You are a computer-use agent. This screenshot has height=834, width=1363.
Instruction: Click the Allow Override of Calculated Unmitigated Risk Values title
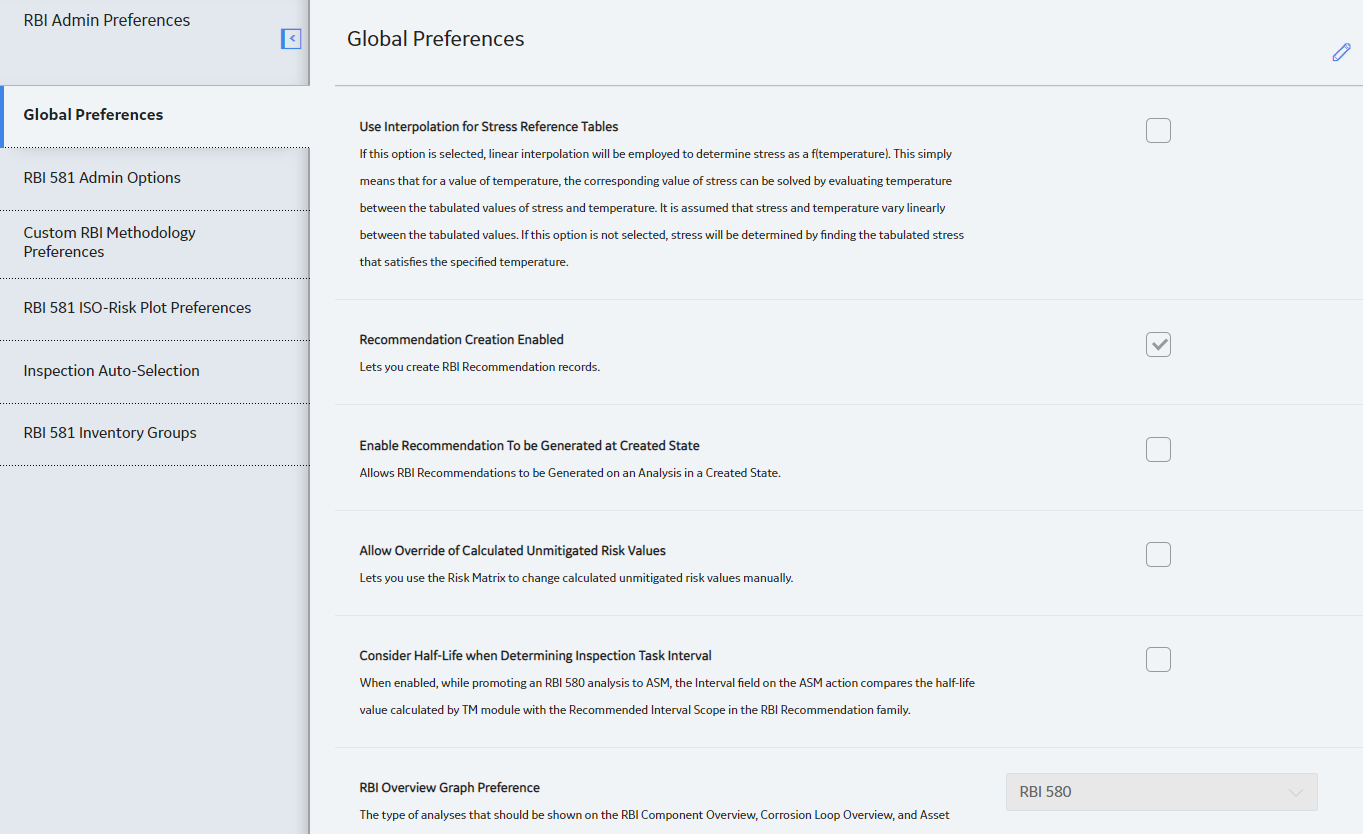513,551
